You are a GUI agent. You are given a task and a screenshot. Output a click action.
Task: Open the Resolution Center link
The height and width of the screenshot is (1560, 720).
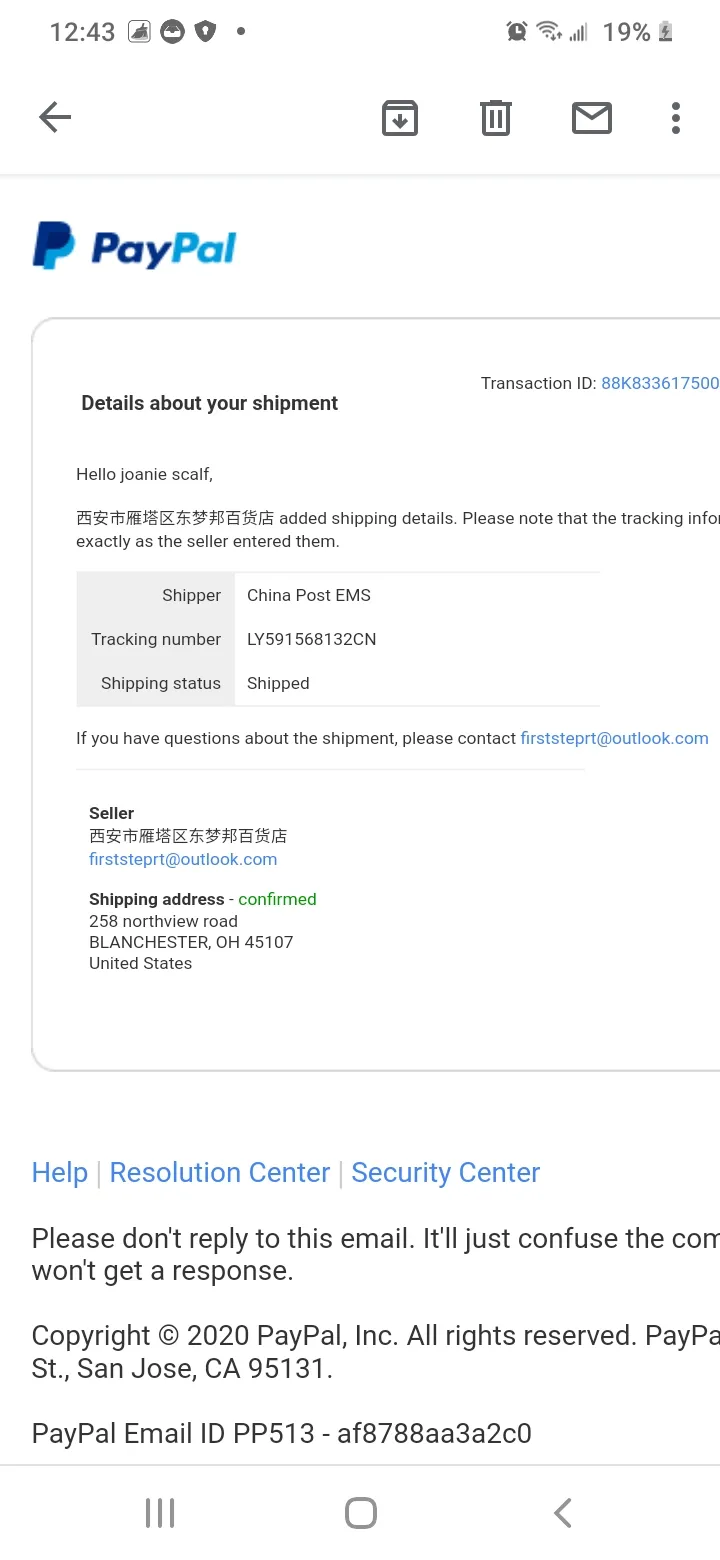pos(220,1172)
